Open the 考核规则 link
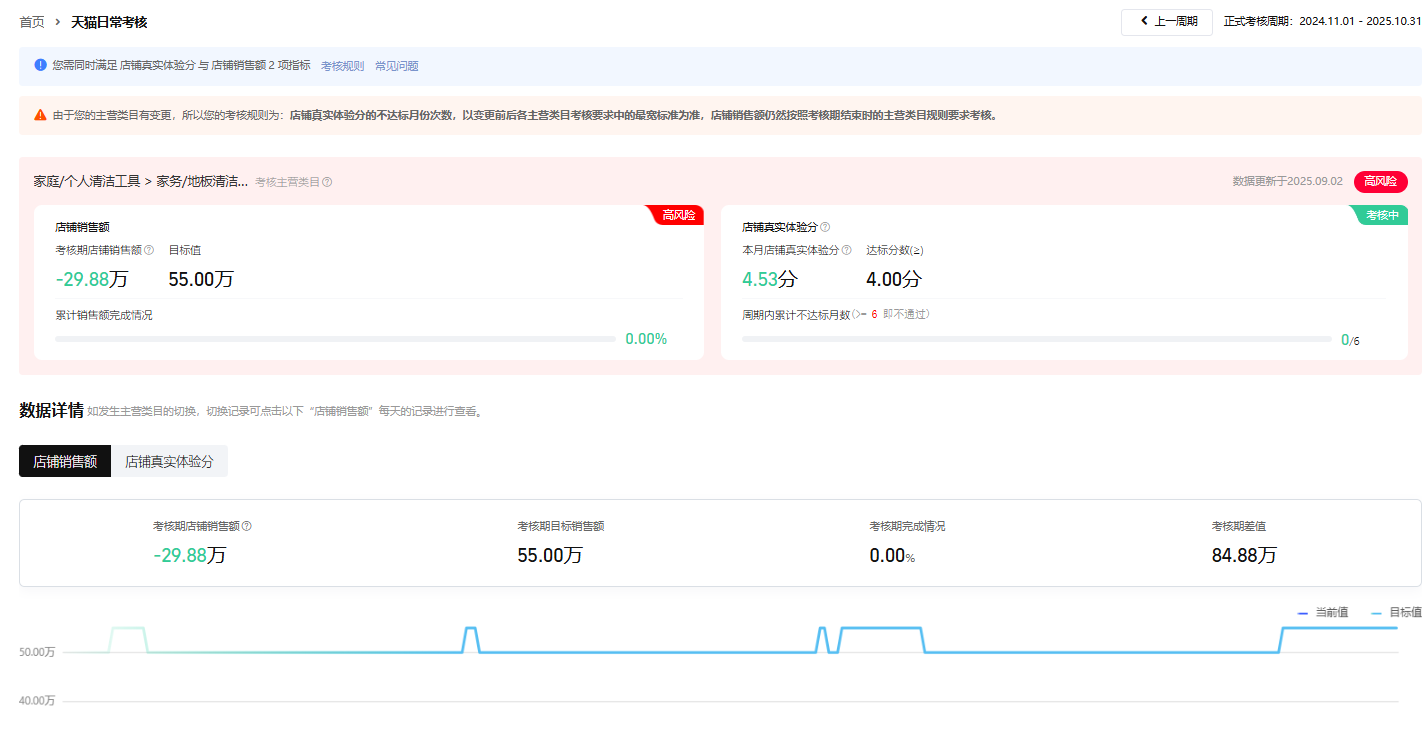The height and width of the screenshot is (730, 1428). (x=342, y=66)
